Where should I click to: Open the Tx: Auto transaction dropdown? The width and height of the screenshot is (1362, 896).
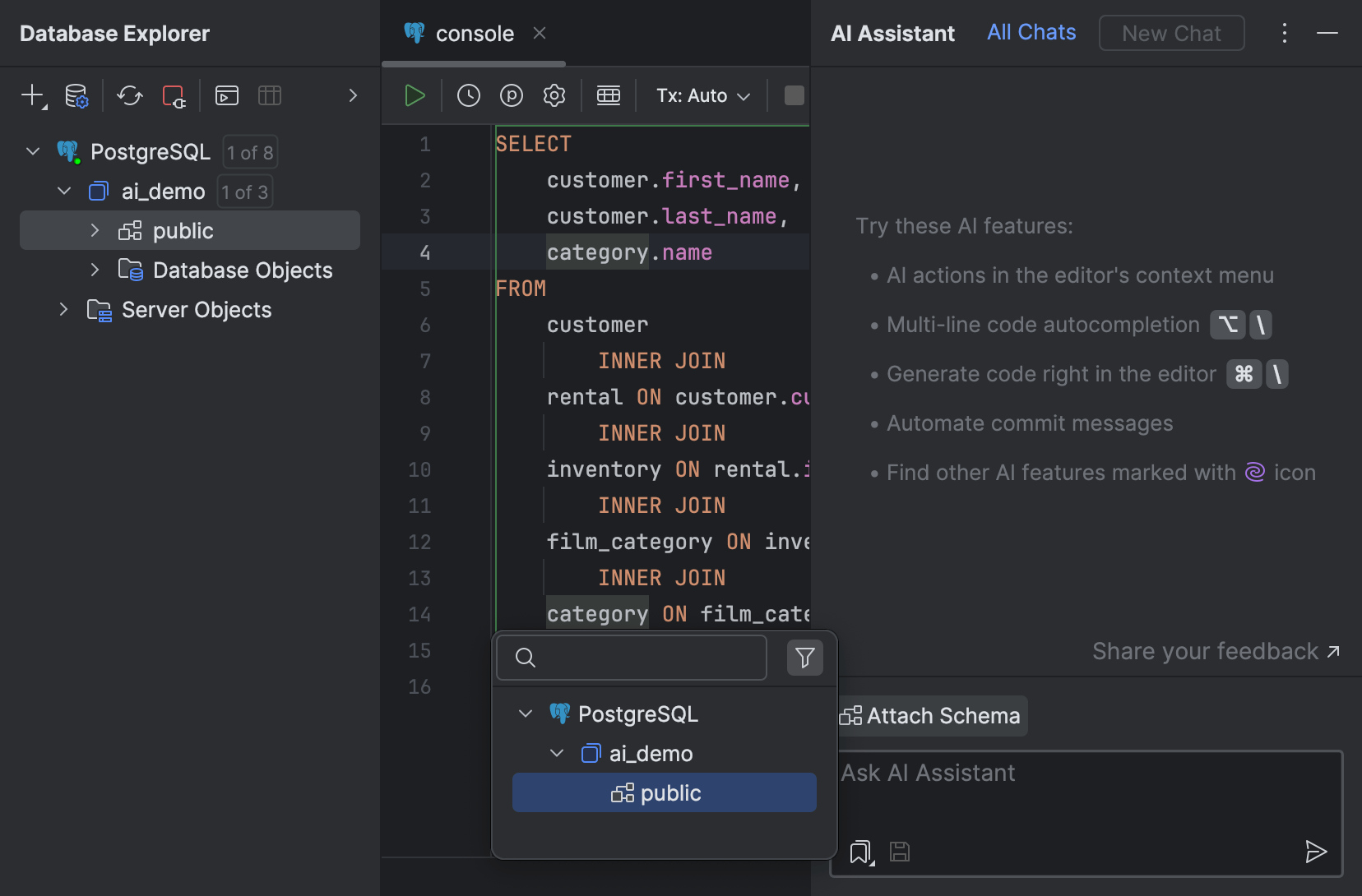coord(702,95)
